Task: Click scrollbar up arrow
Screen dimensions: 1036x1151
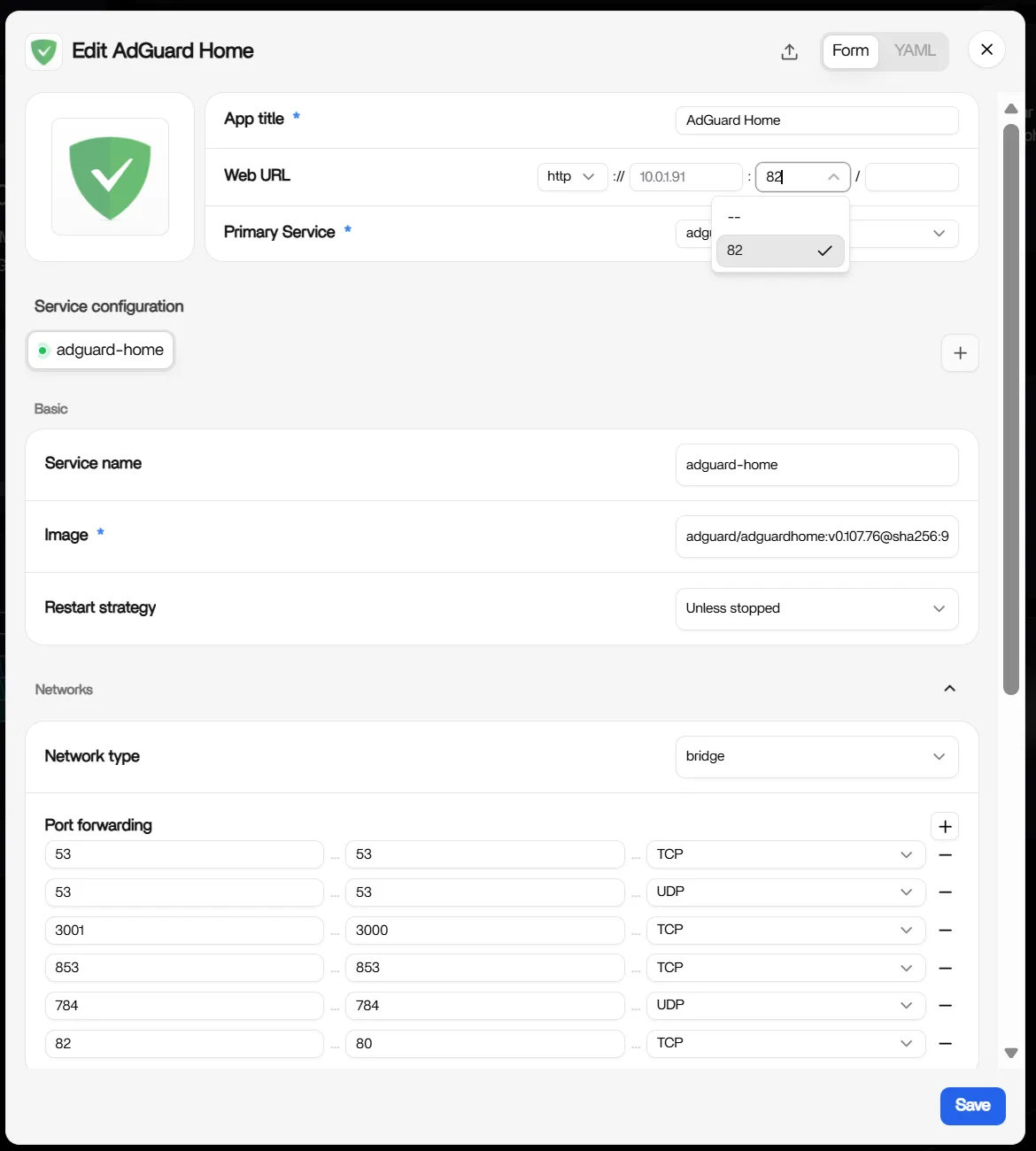Action: pyautogui.click(x=1011, y=109)
